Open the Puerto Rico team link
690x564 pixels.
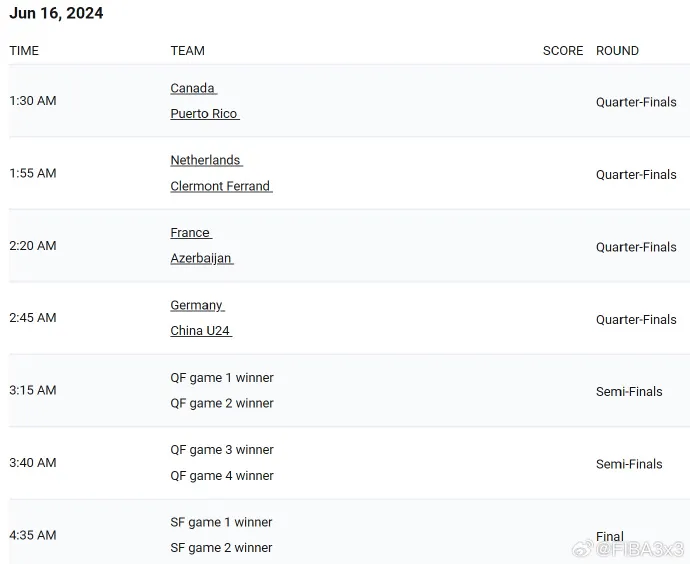click(204, 114)
